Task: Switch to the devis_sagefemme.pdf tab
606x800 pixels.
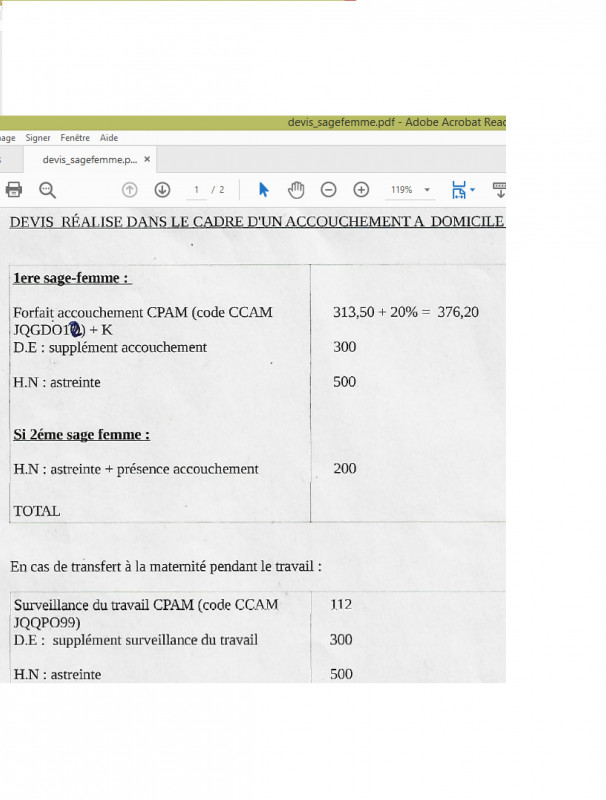Action: click(x=89, y=160)
